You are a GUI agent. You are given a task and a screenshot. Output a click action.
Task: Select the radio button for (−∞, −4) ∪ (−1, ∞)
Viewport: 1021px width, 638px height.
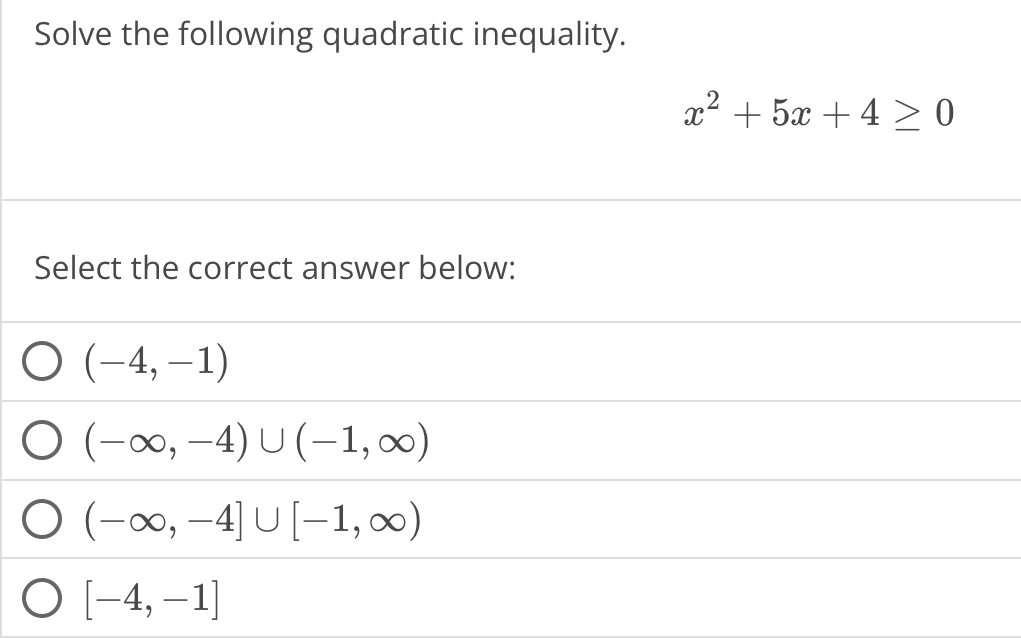point(41,441)
